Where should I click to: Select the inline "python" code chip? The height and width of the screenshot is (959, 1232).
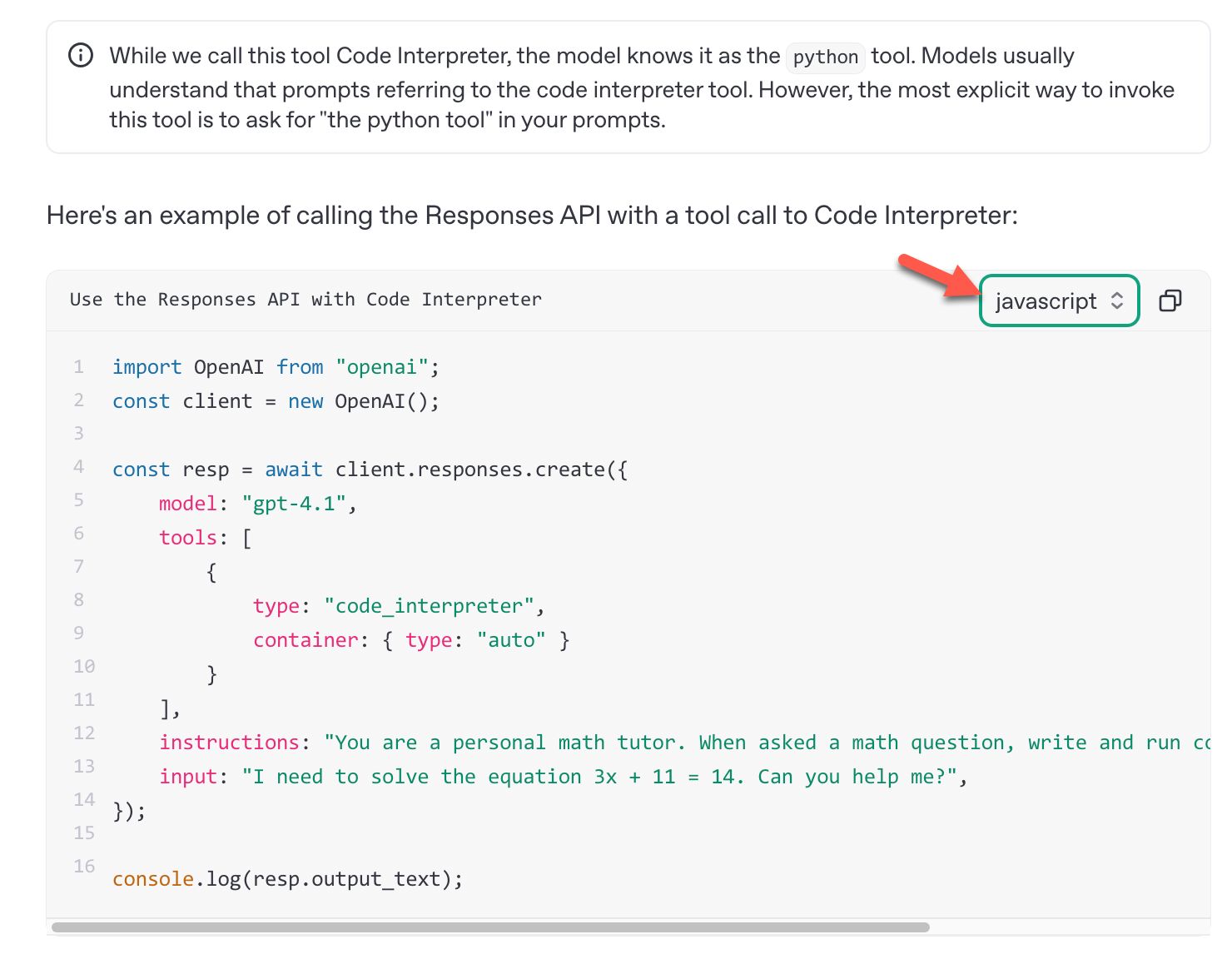click(825, 57)
